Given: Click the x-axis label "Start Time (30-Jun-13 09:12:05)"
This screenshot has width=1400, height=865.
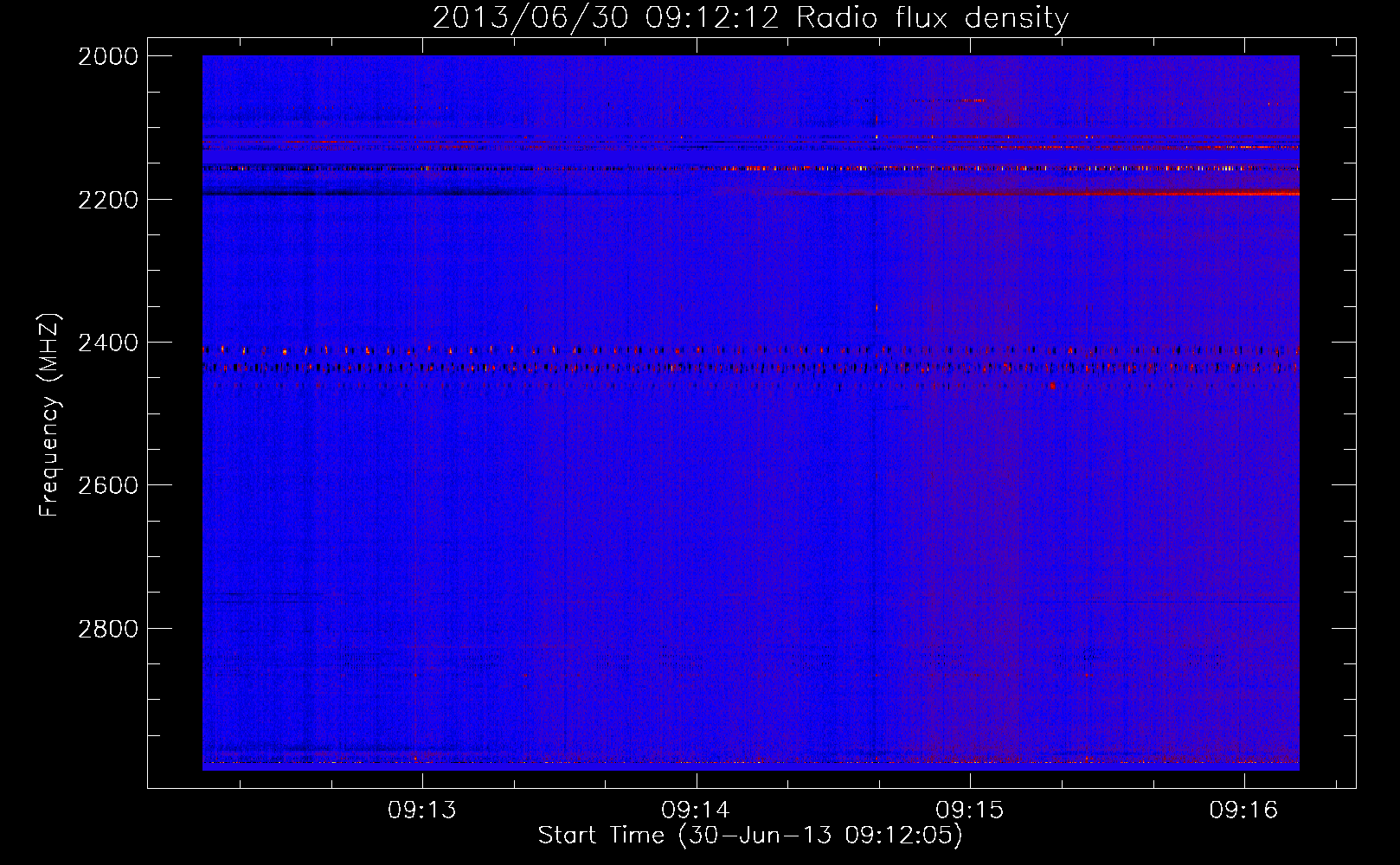Looking at the screenshot, I should (x=750, y=836).
